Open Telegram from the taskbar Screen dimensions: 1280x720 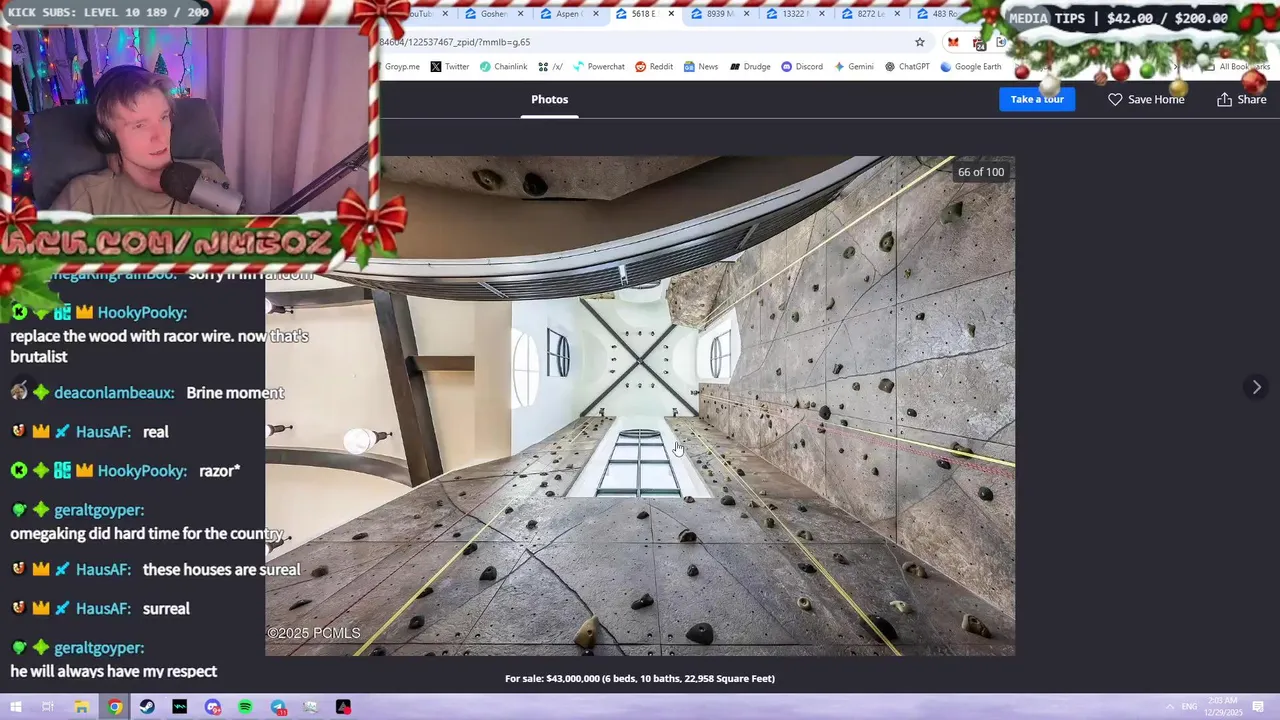[278, 707]
